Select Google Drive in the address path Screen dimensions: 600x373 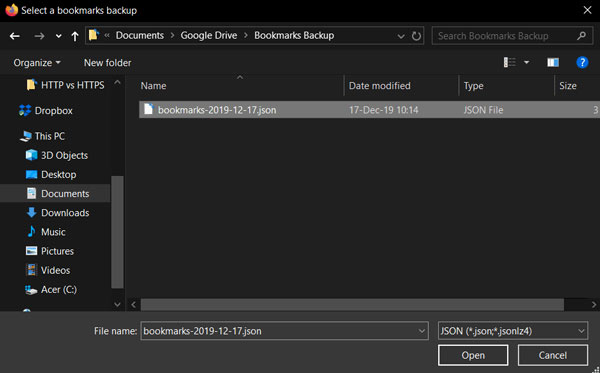(209, 35)
